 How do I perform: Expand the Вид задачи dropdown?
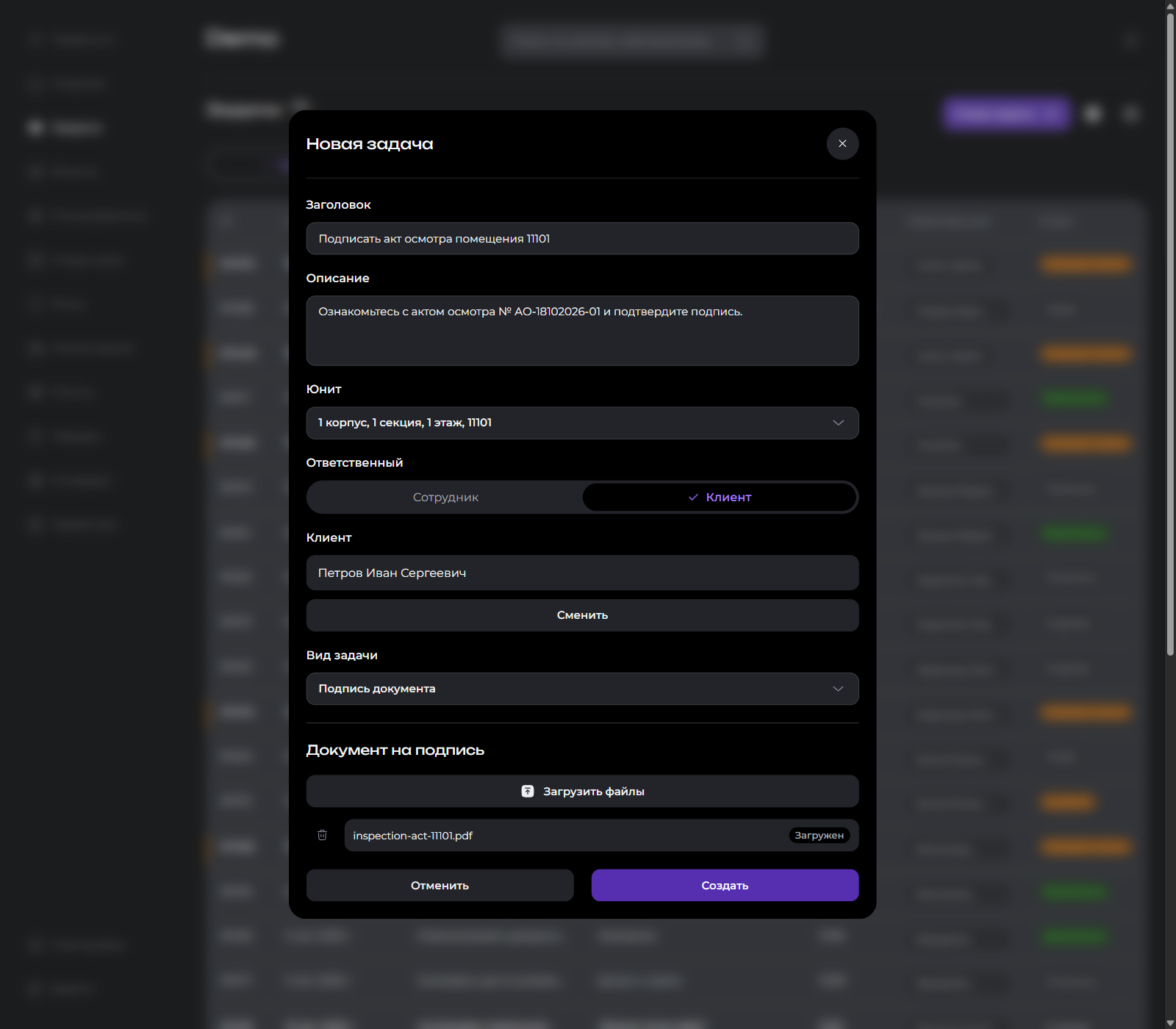(x=582, y=689)
